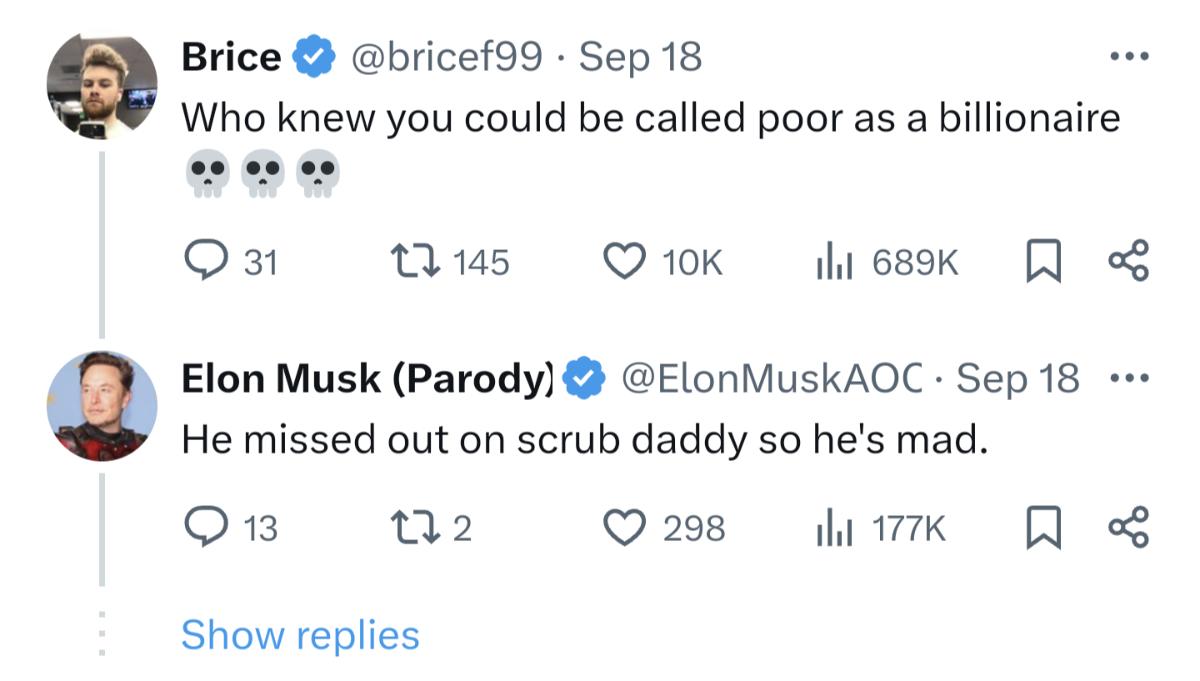Bookmark the Elon Musk (Parody) tweet
Viewport: 1200px width, 681px height.
click(x=1041, y=527)
